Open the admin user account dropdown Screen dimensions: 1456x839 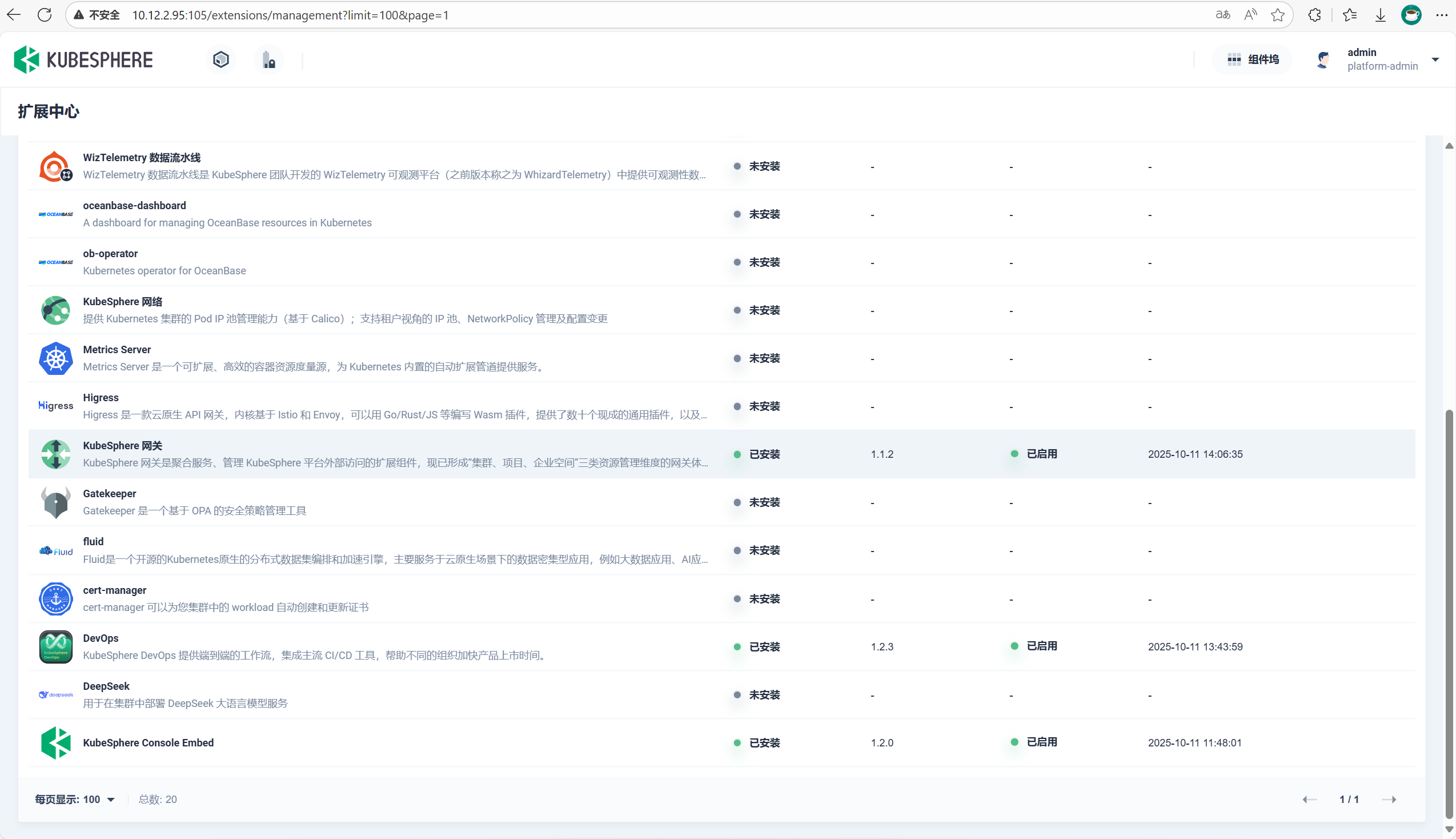(x=1435, y=59)
